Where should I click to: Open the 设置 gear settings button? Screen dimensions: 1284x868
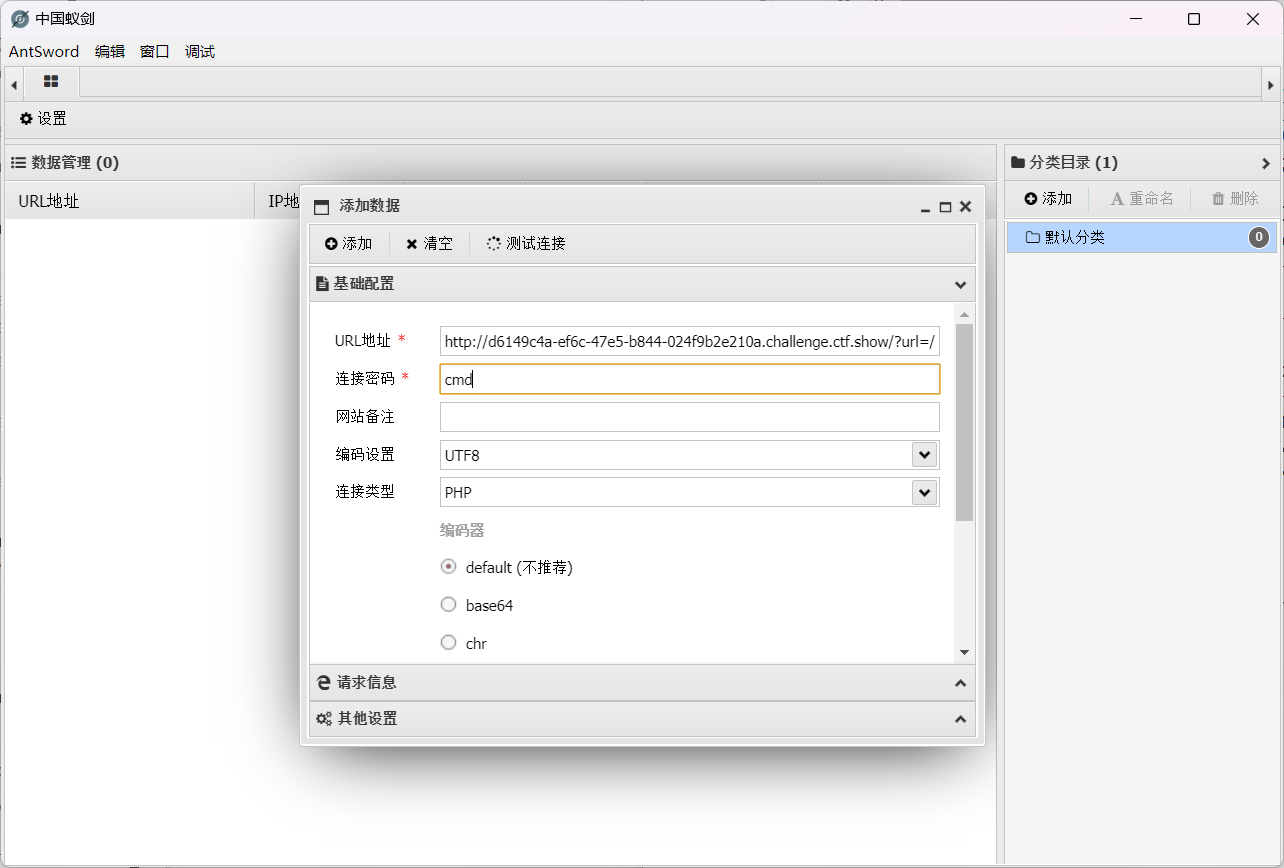click(43, 119)
